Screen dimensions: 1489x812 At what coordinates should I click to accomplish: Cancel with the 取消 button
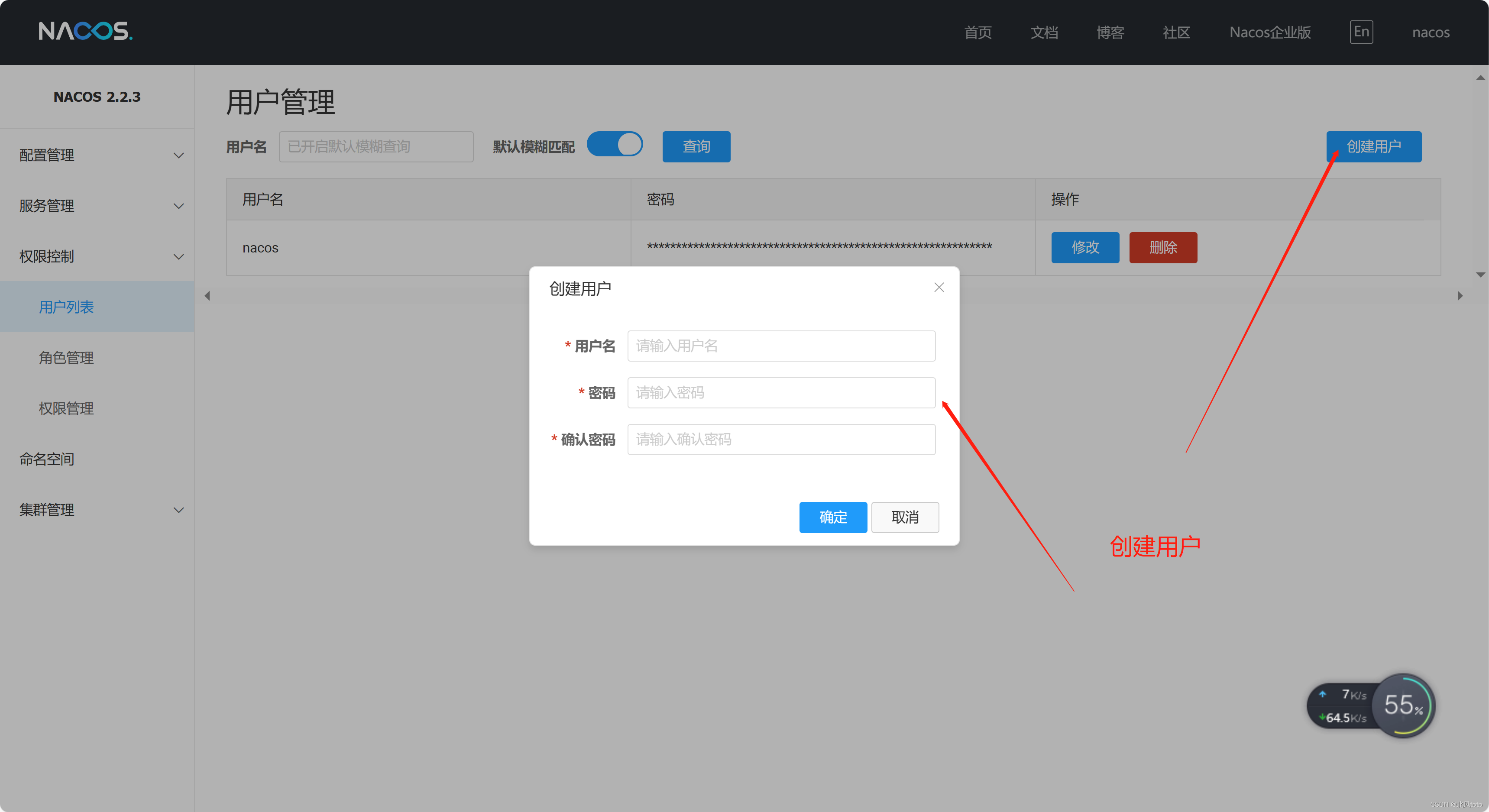coord(905,517)
